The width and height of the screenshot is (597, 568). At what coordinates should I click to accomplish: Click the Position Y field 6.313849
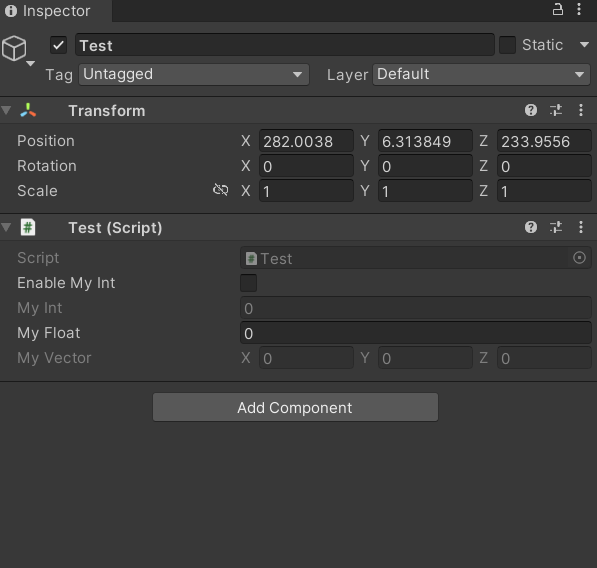[425, 141]
